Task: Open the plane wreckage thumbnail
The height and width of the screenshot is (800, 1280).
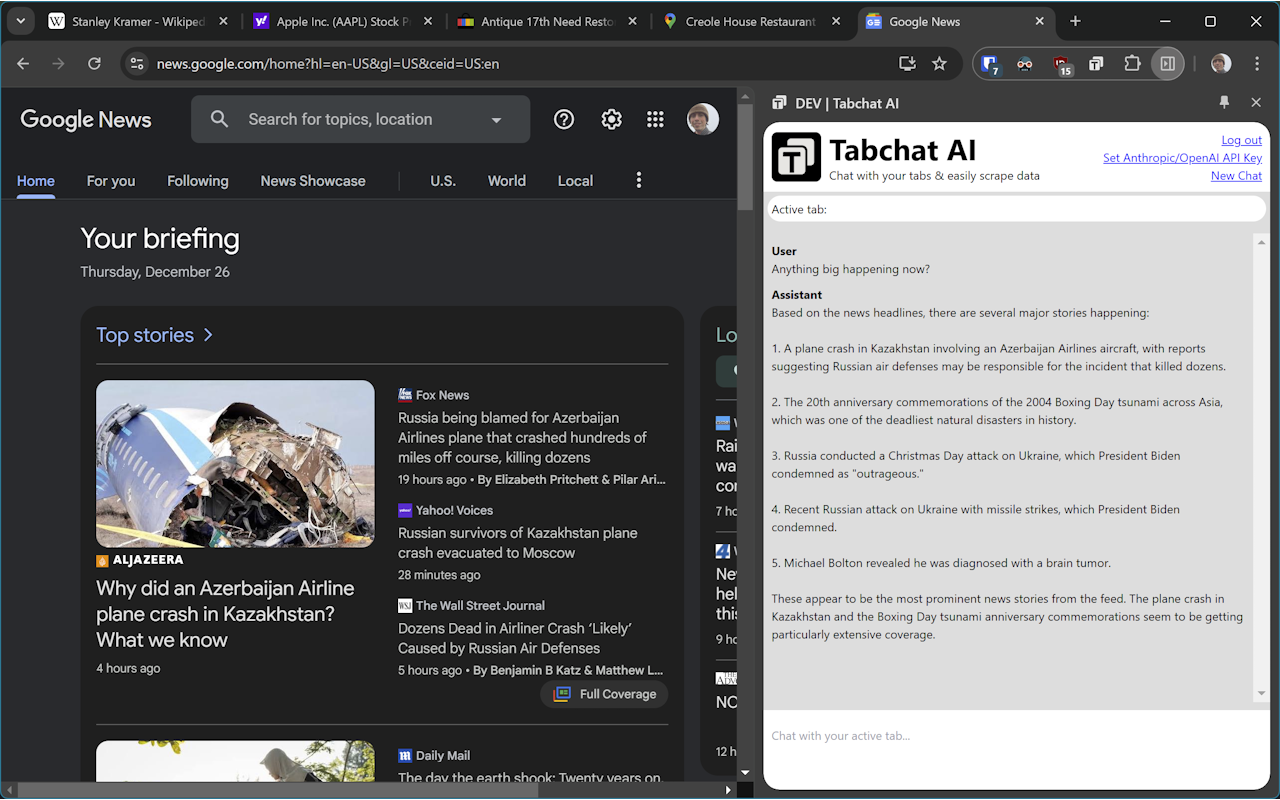Action: (x=235, y=463)
